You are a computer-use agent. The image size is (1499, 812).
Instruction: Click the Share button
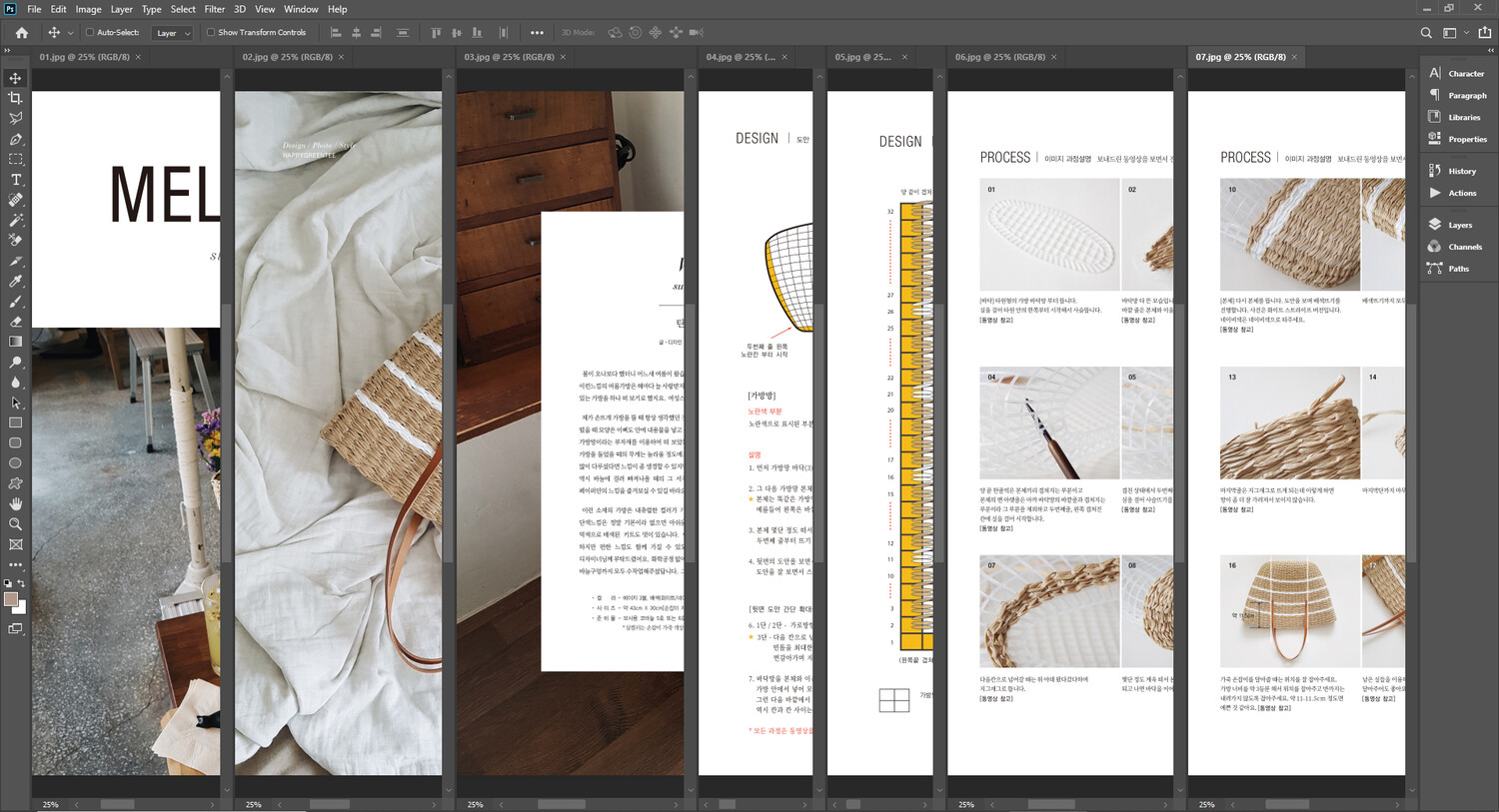[1485, 33]
